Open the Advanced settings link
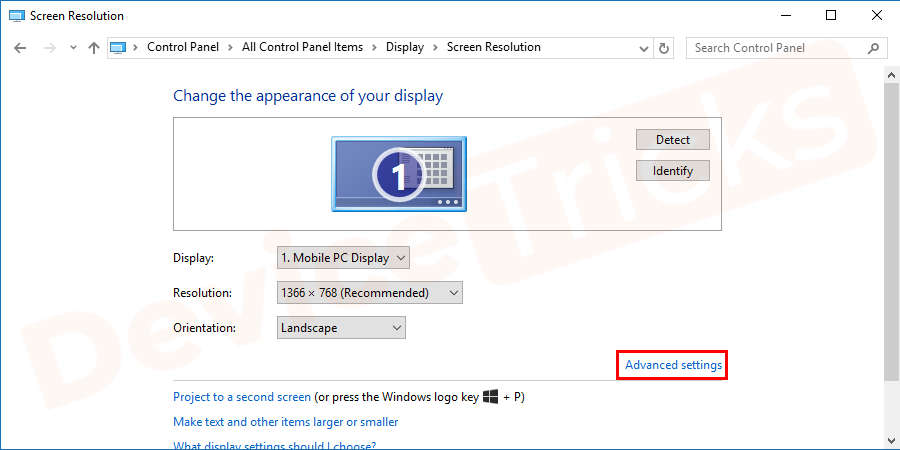Viewport: 900px width, 450px height. pos(672,366)
